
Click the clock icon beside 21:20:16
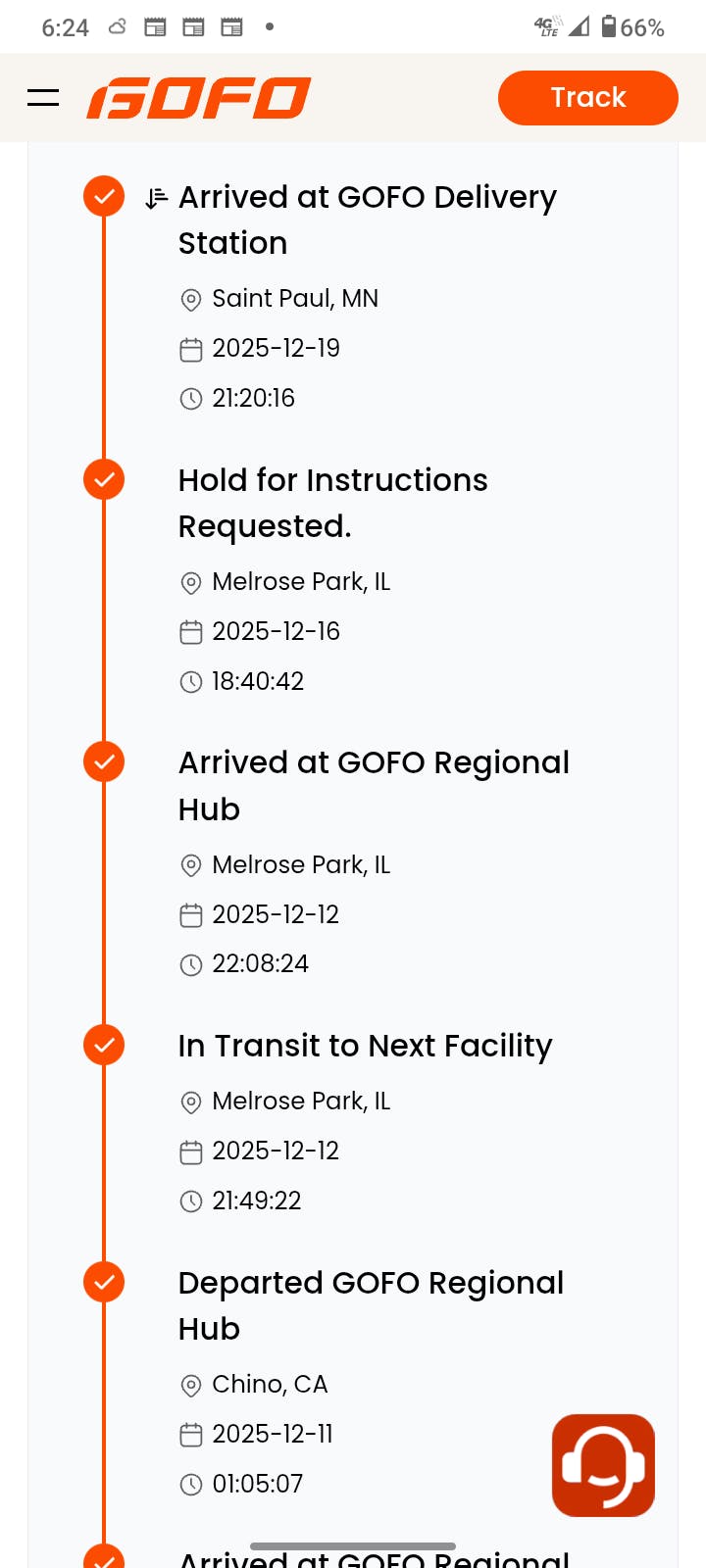(191, 399)
